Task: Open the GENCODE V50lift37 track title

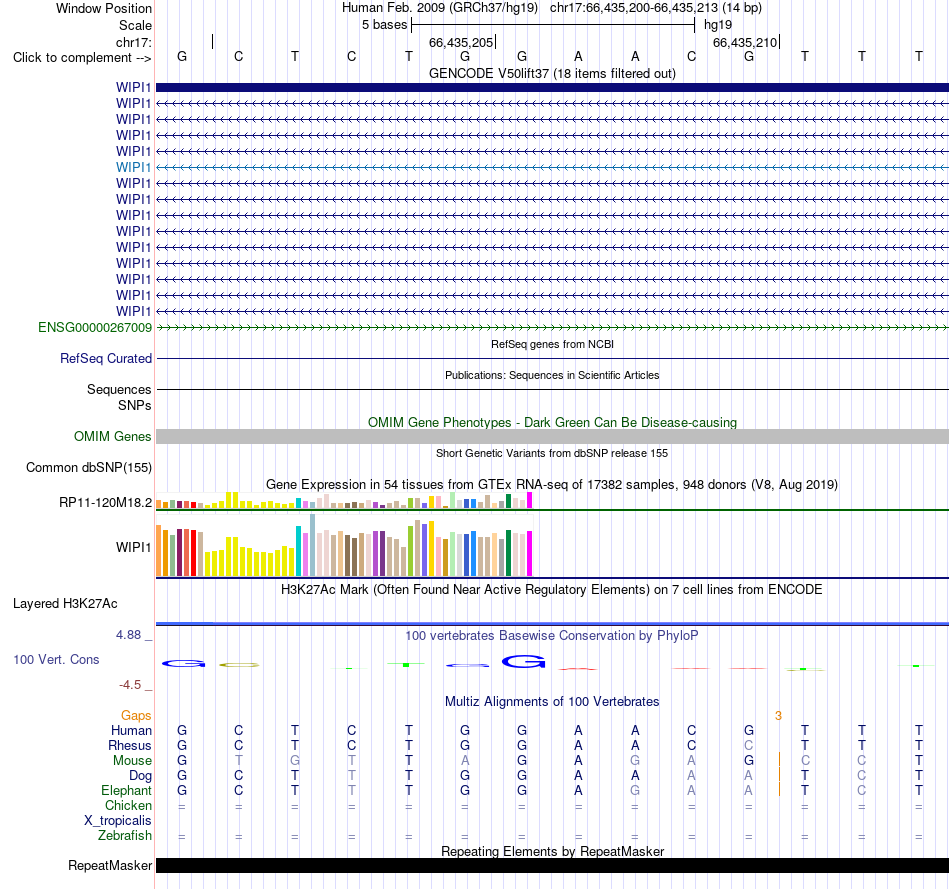Action: (x=552, y=73)
